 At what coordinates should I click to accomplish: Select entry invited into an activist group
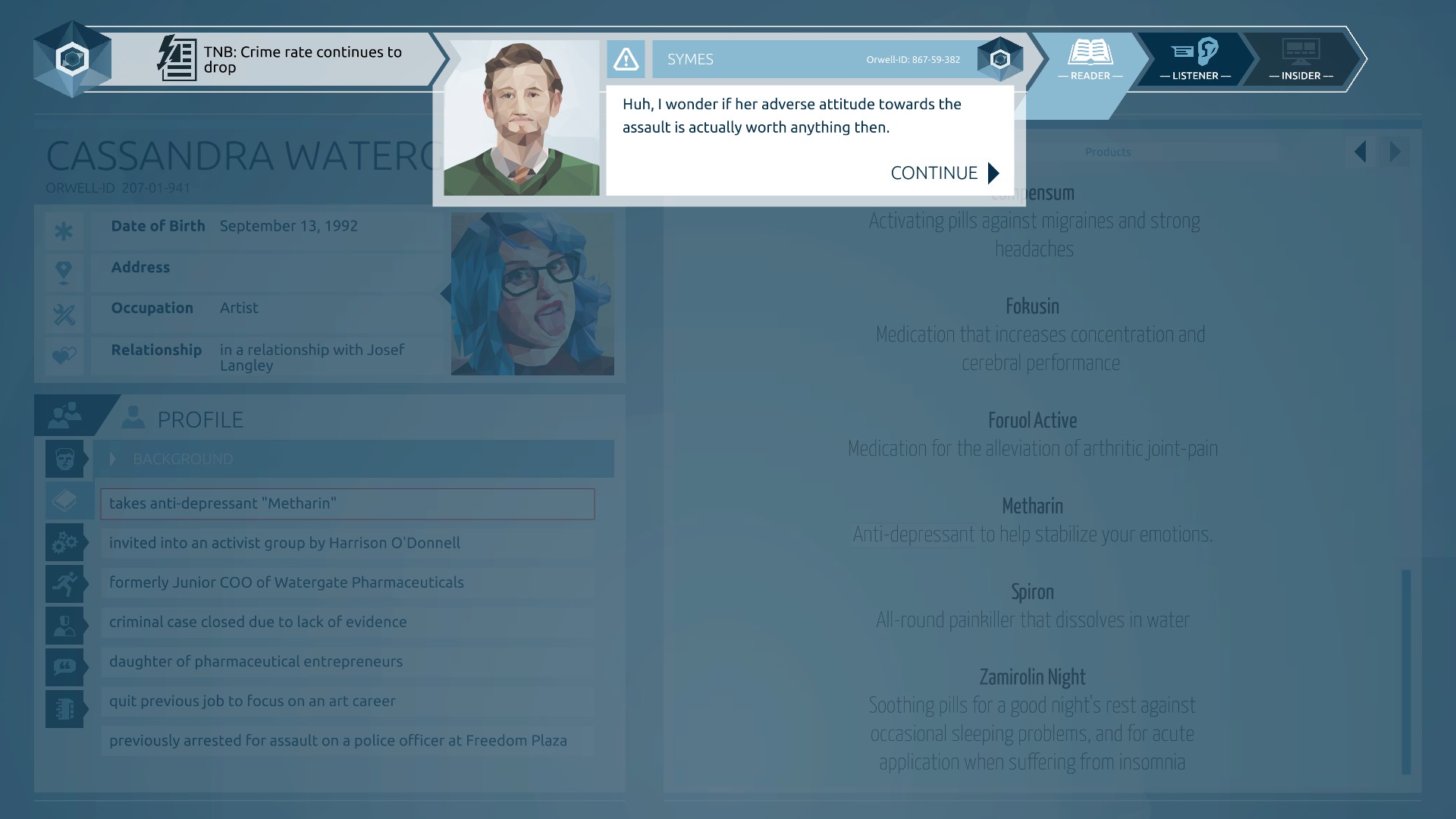click(x=347, y=543)
